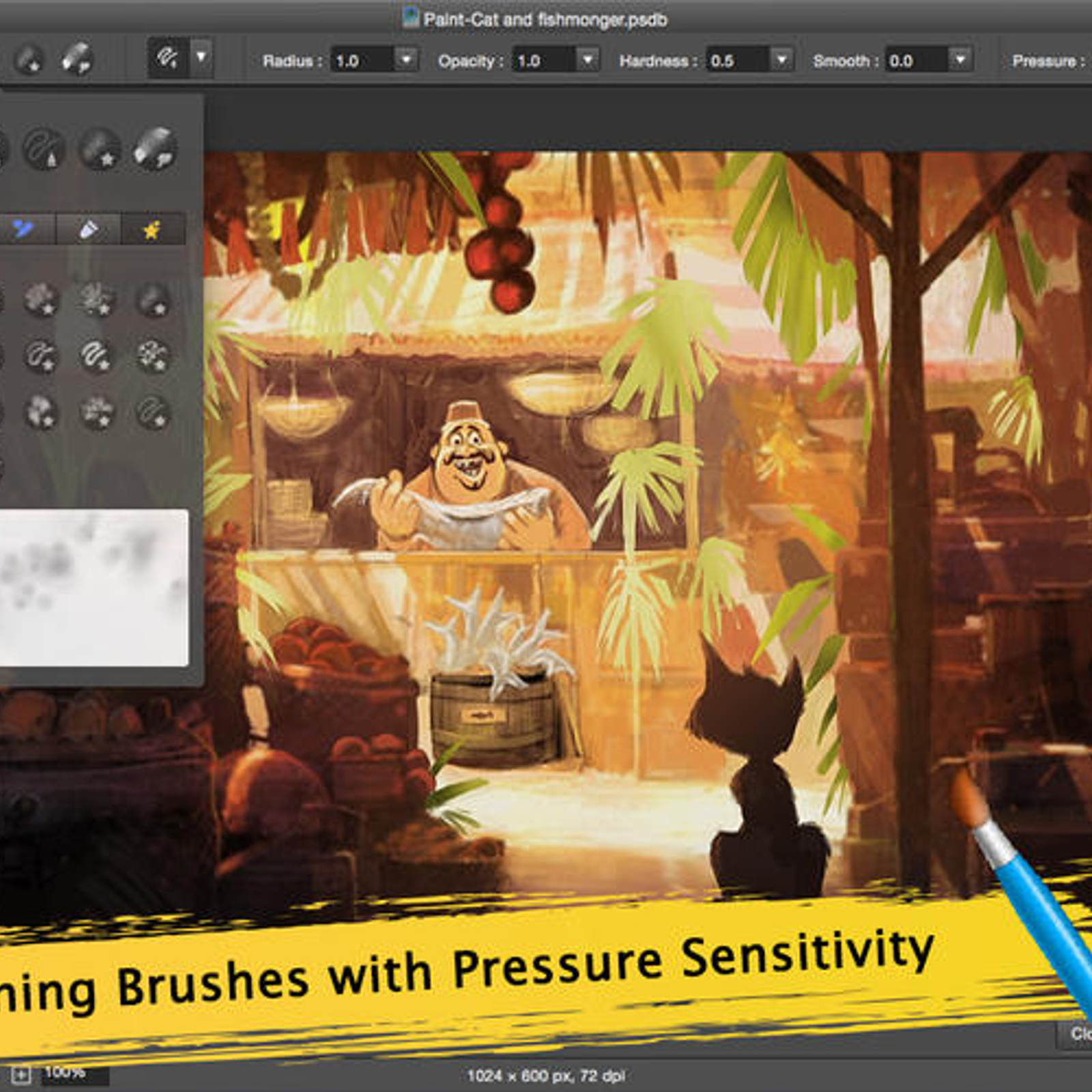
Task: Pick the thick squiggle brush in second grid row
Action: point(96,356)
